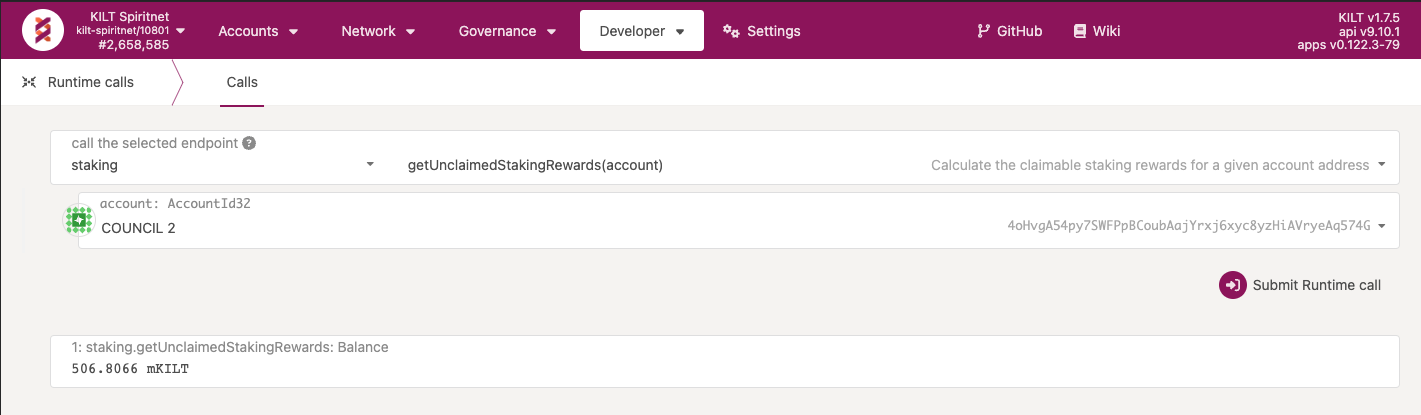1421x415 pixels.
Task: Open the Accounts menu
Action: (258, 31)
